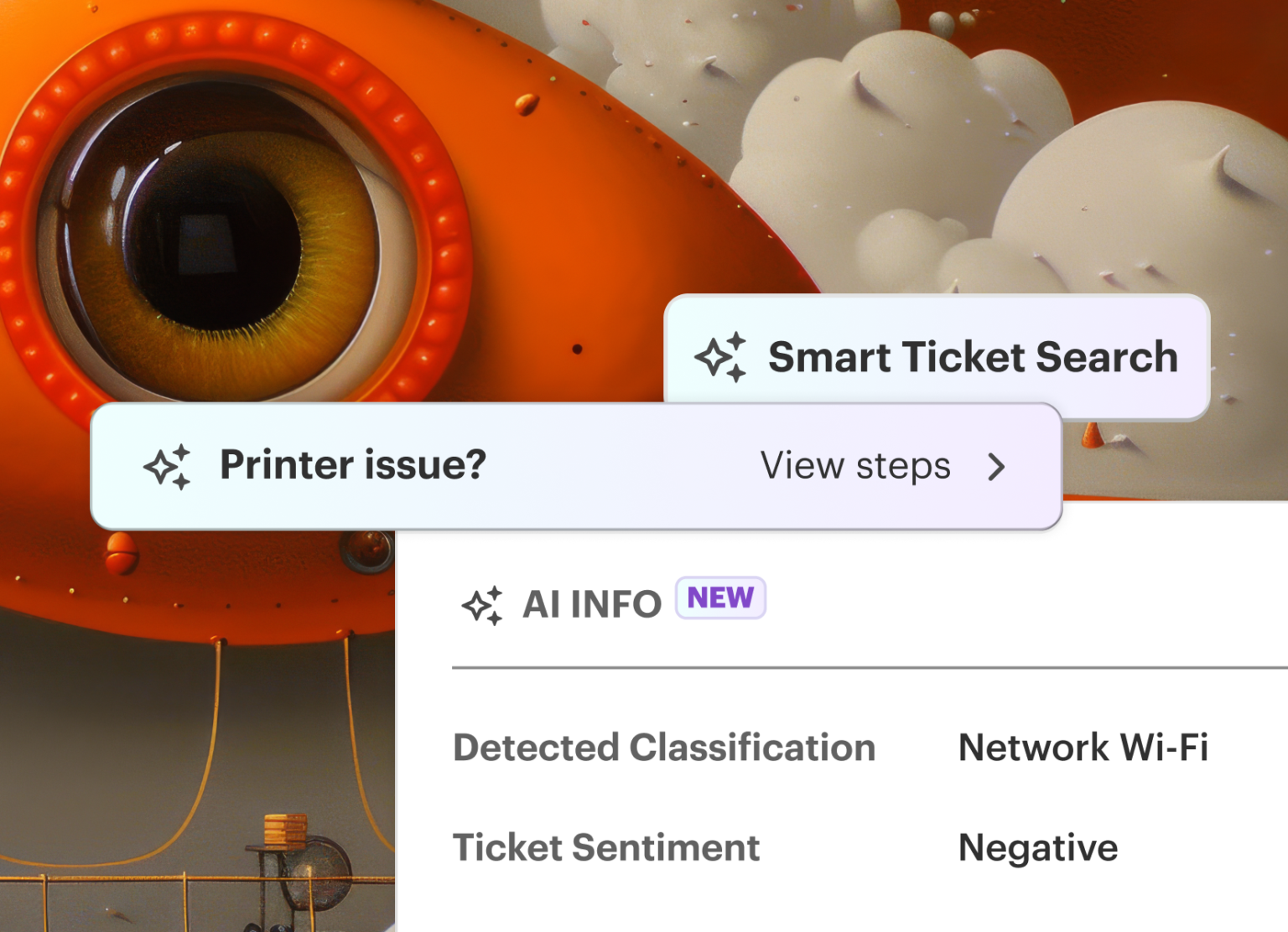Click the black pupil of the eye
The image size is (1288, 932).
coord(214,239)
